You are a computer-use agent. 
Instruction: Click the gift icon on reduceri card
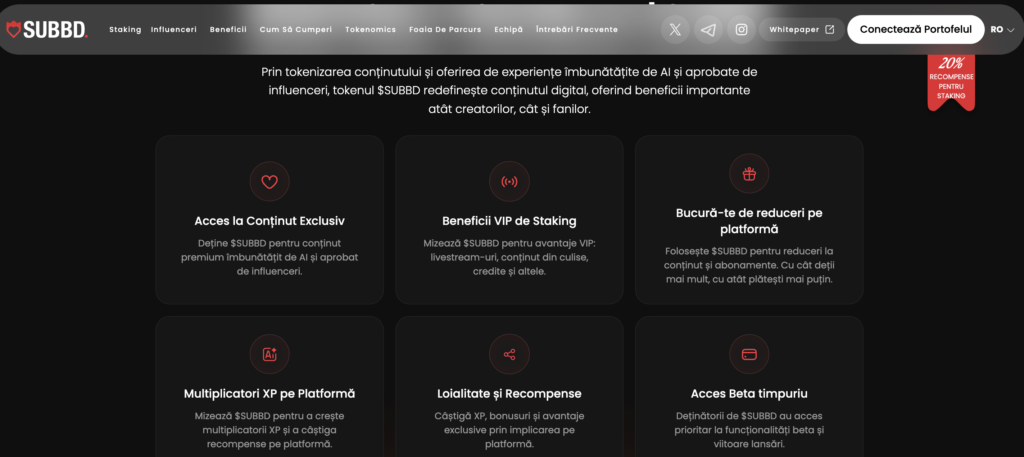[749, 174]
